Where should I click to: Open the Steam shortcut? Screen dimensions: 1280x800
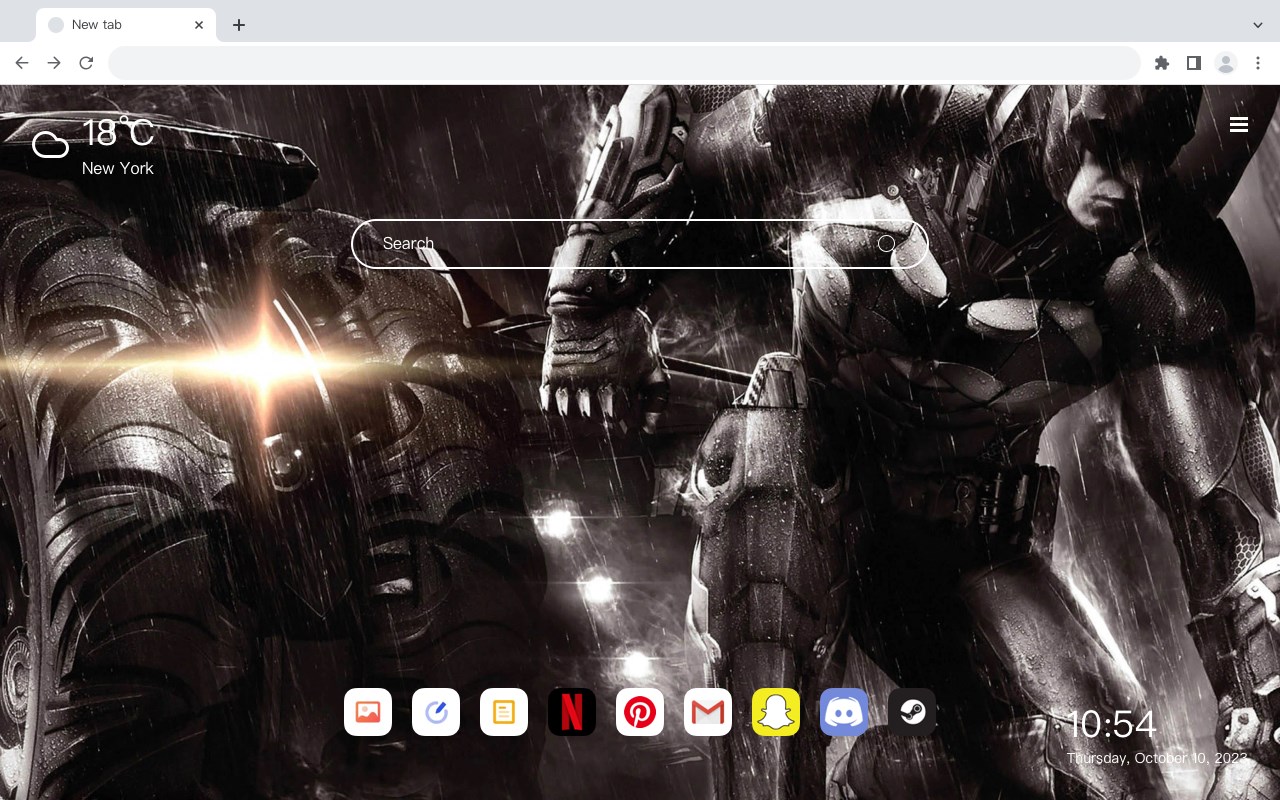[x=912, y=712]
